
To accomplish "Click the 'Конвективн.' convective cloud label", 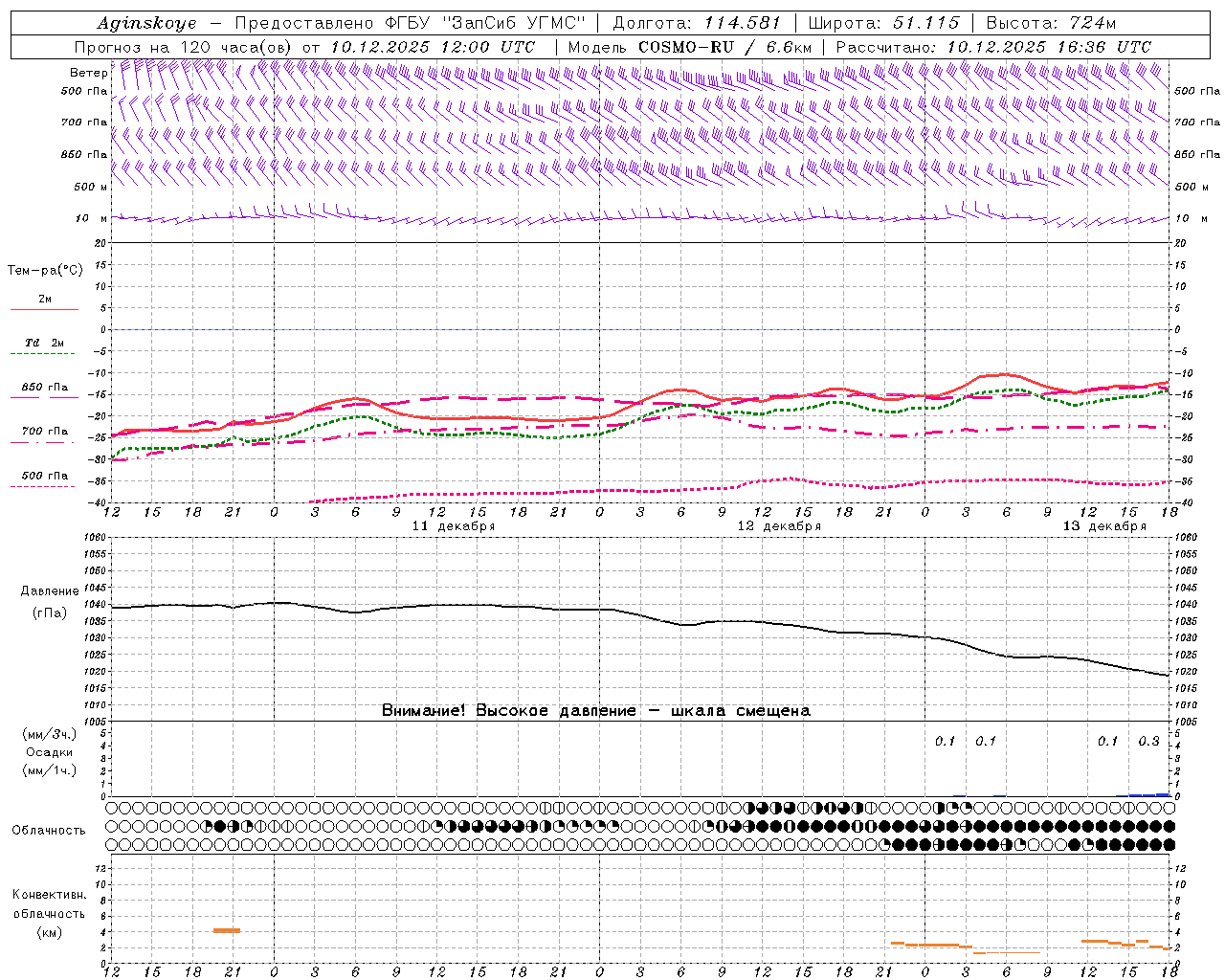I will pos(50,895).
